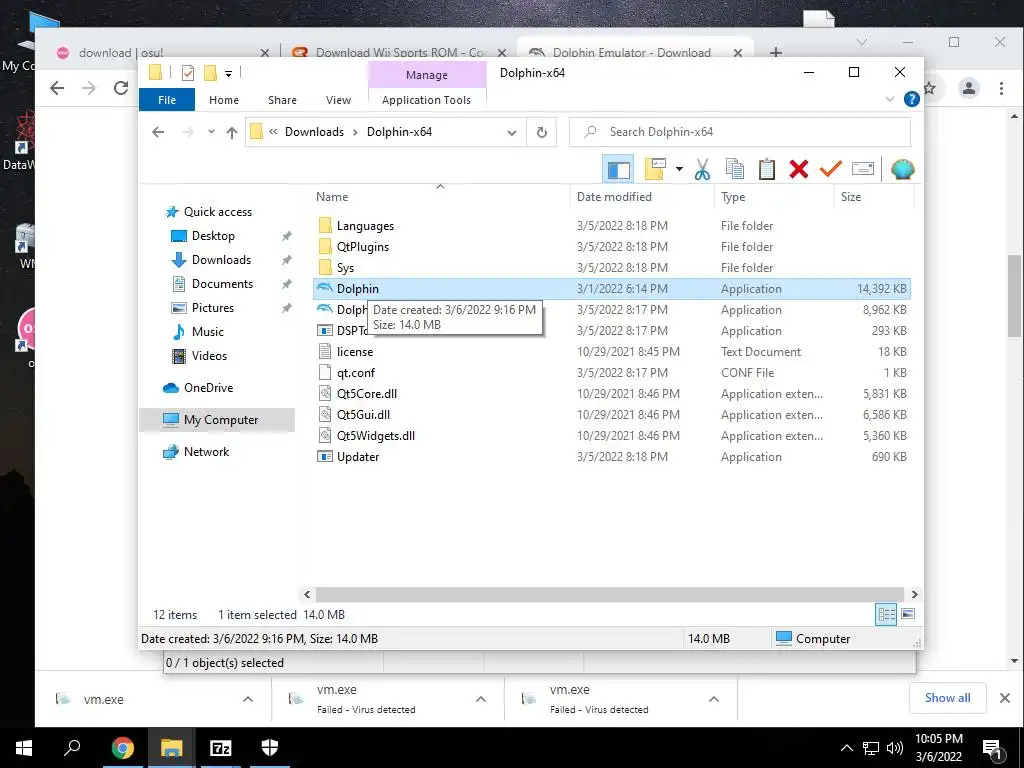This screenshot has width=1024, height=768.
Task: Click Downloads in the address breadcrumb
Action: click(x=314, y=132)
